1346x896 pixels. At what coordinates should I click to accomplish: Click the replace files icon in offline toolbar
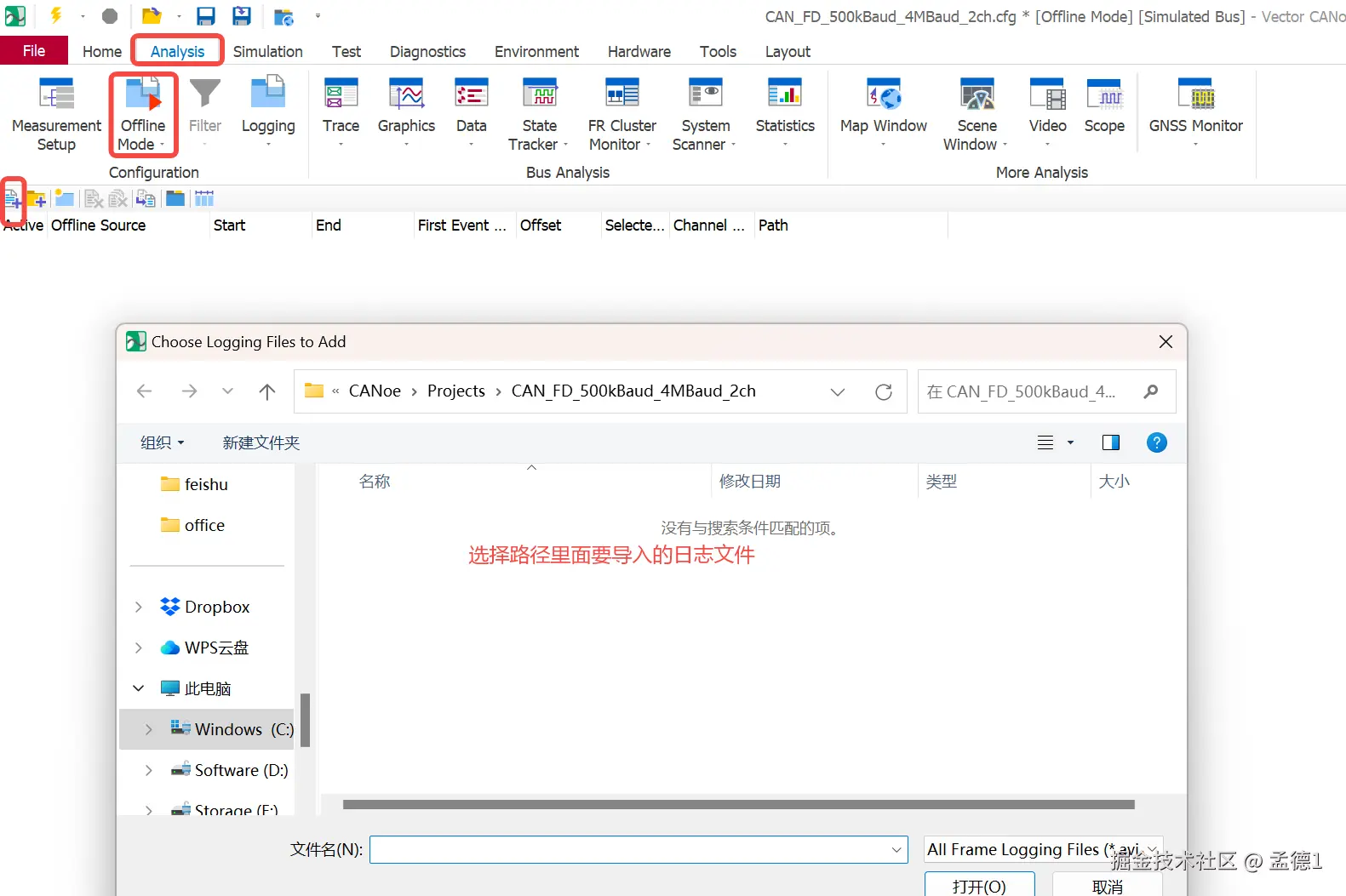(x=146, y=199)
